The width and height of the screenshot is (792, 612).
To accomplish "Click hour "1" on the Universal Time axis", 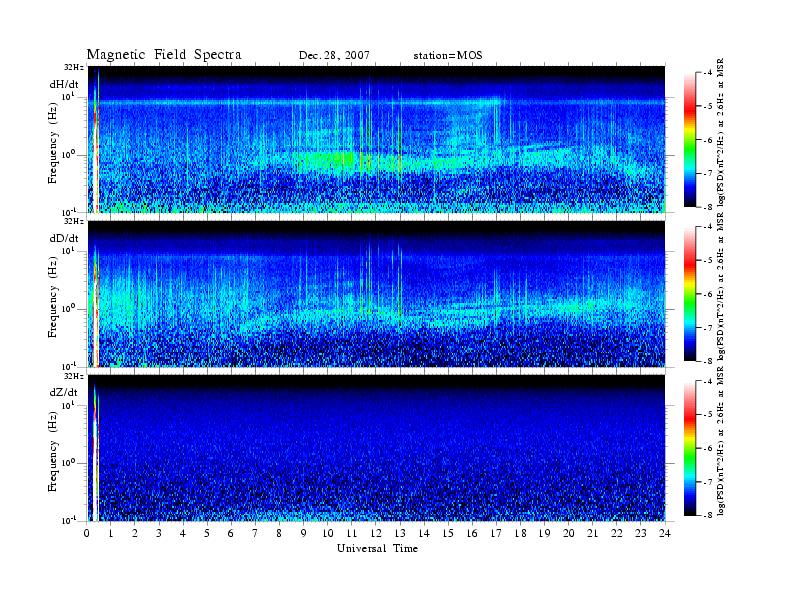I will [111, 534].
